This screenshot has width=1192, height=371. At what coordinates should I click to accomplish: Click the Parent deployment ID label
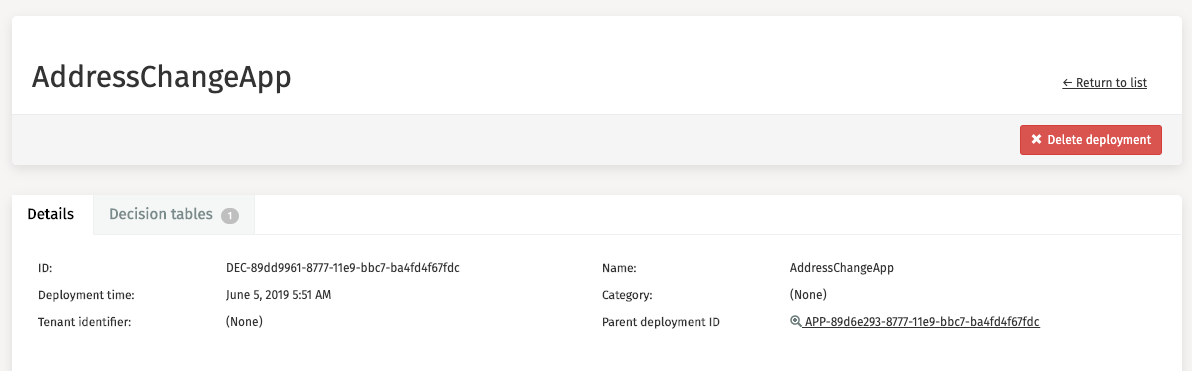coord(661,322)
